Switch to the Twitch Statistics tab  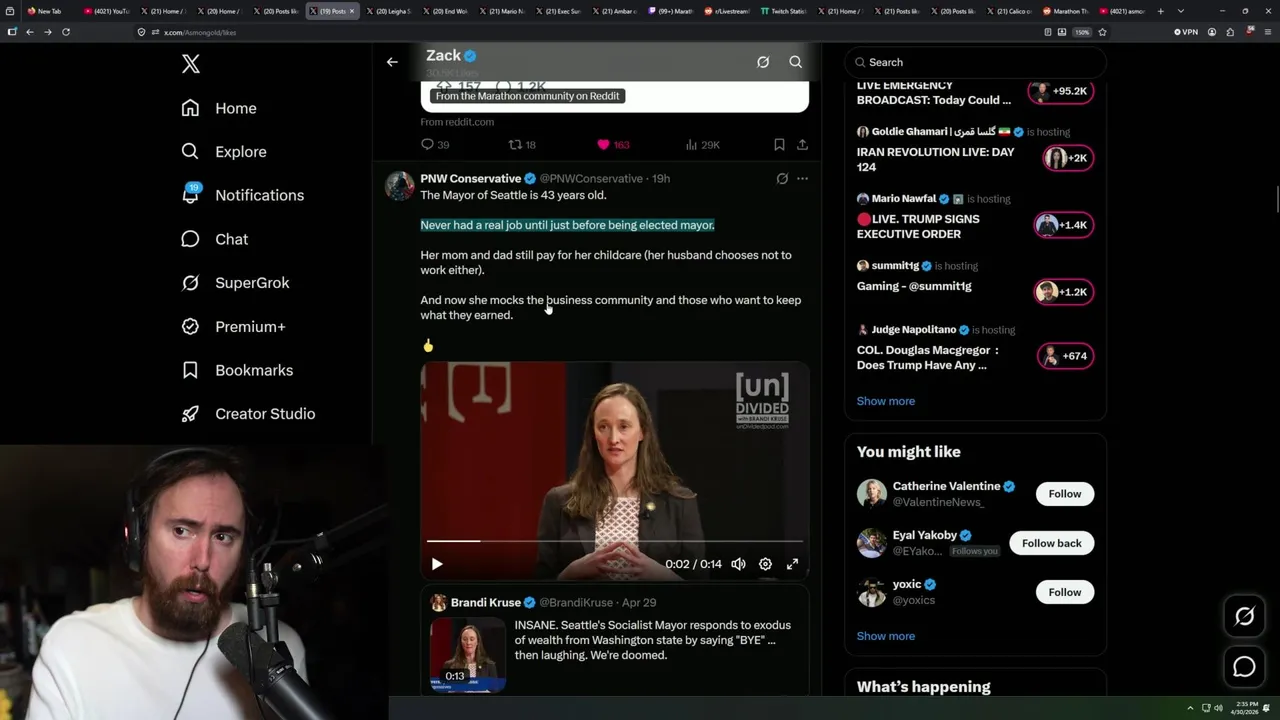(783, 11)
